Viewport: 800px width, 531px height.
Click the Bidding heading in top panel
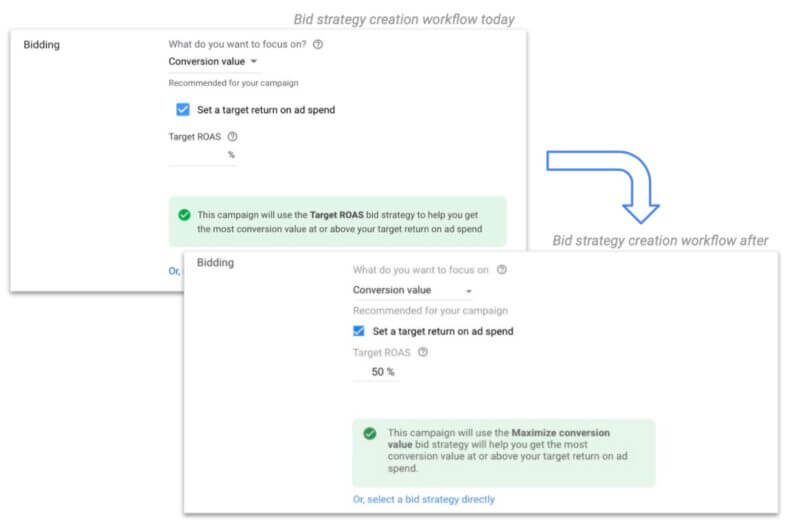(x=41, y=45)
